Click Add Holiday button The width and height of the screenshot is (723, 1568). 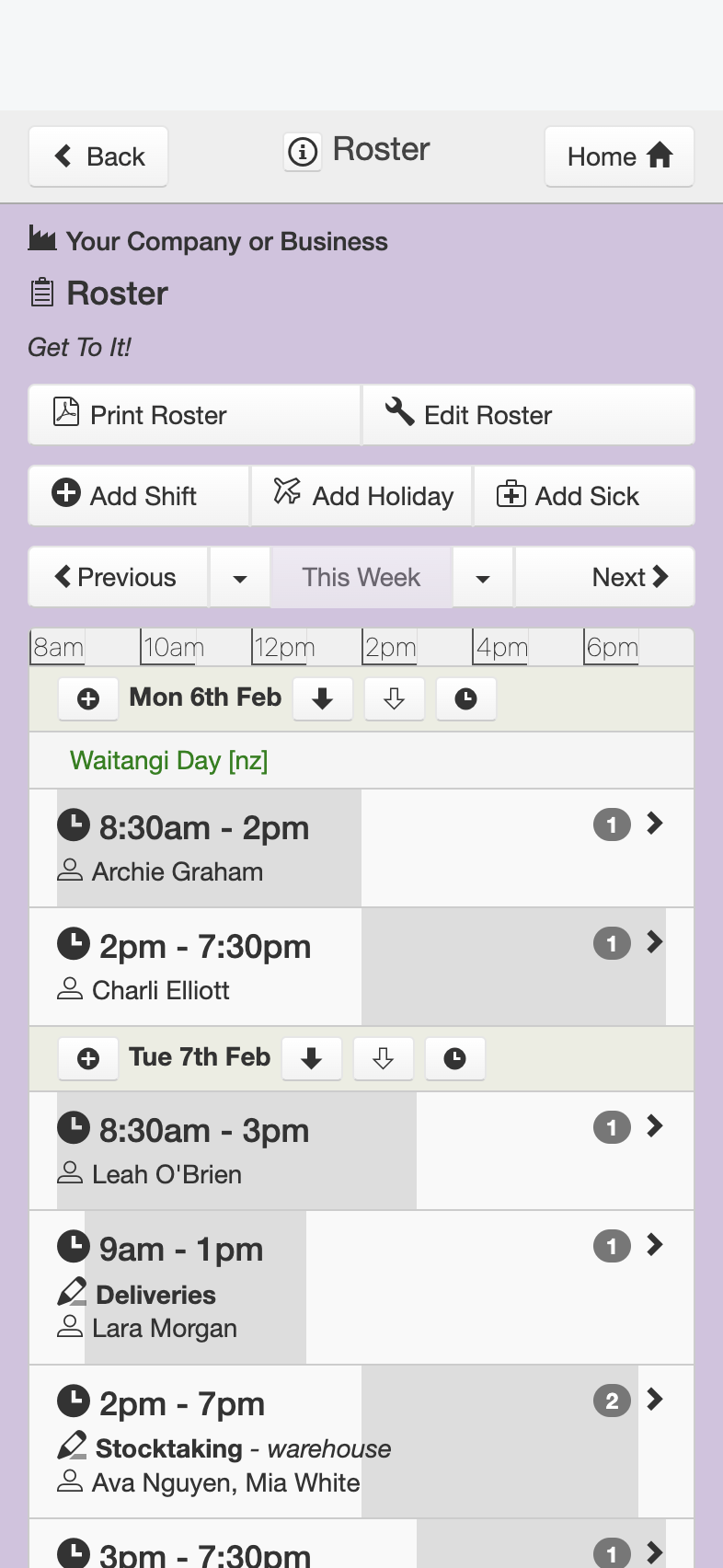(x=361, y=496)
